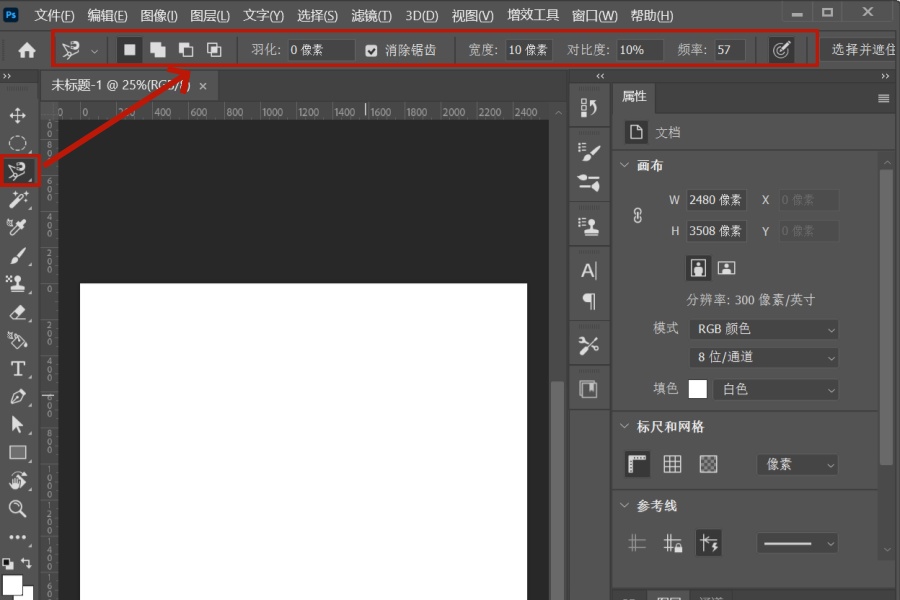Toggle tablet pressure for pen width
Viewport: 900px width, 600px height.
pos(781,50)
